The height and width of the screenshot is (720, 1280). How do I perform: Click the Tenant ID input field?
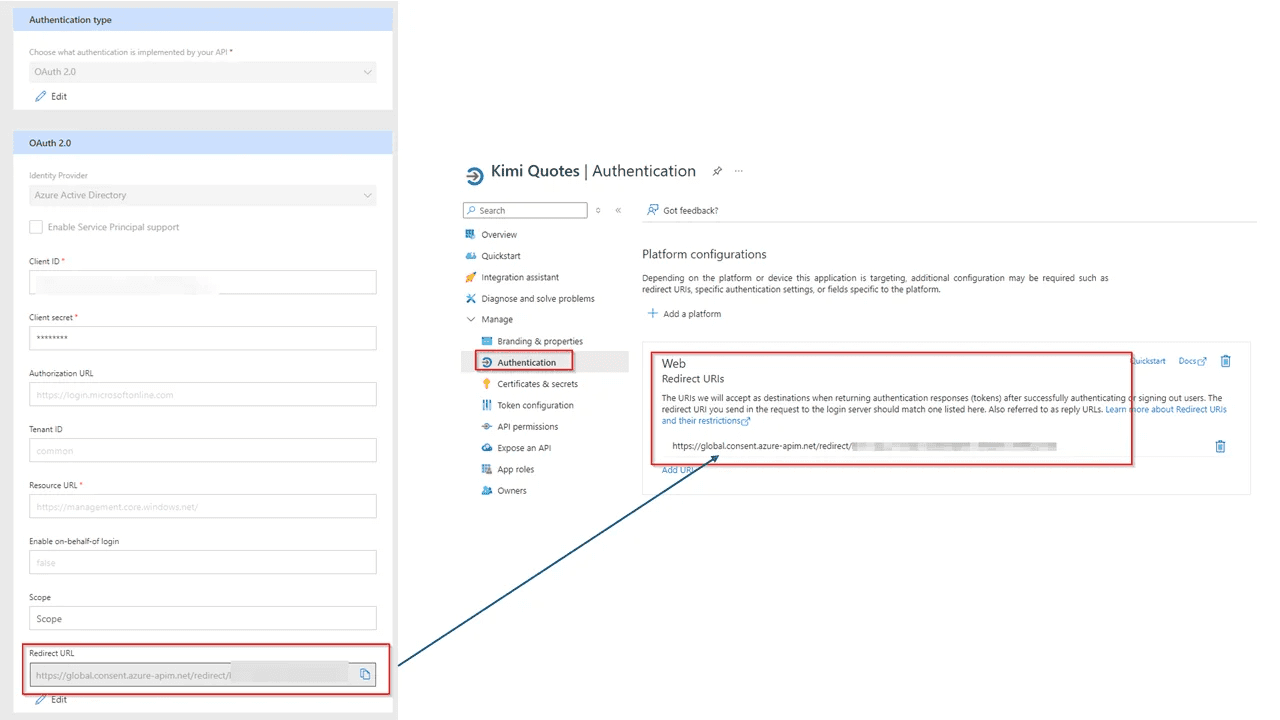click(203, 450)
